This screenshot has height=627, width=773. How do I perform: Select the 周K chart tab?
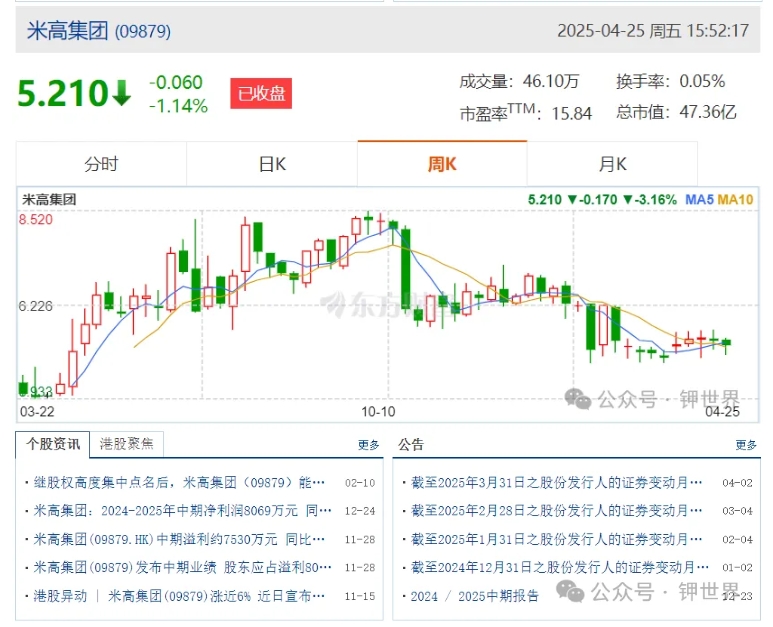pos(442,164)
